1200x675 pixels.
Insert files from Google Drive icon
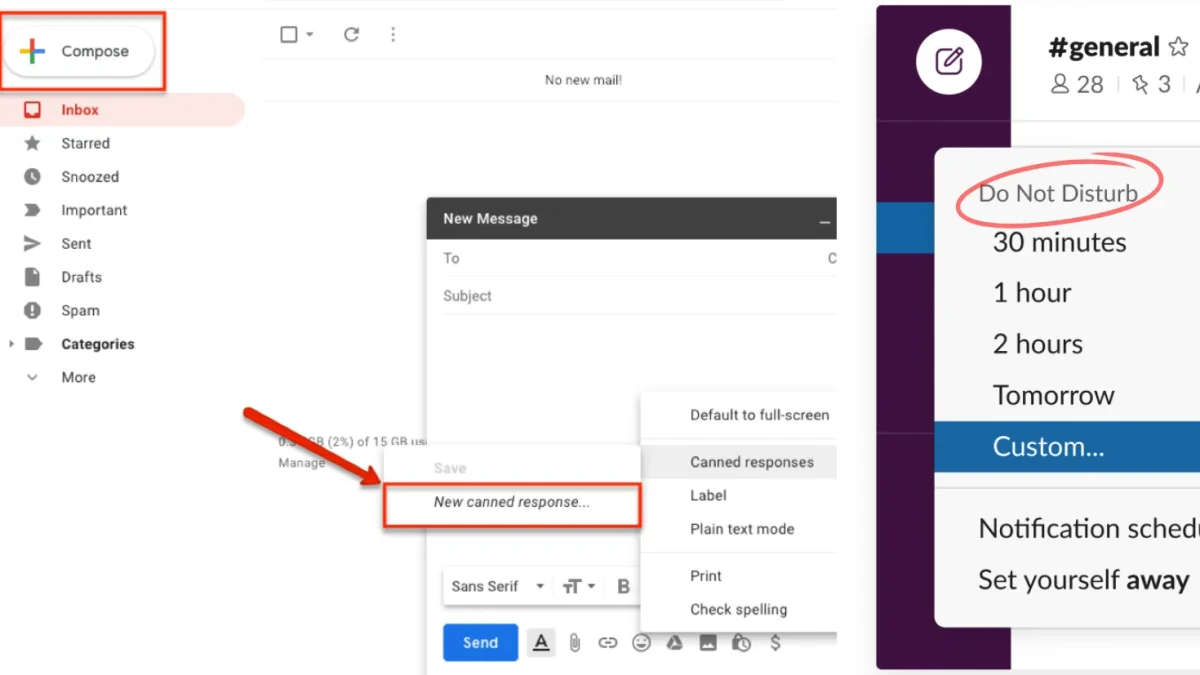(674, 643)
